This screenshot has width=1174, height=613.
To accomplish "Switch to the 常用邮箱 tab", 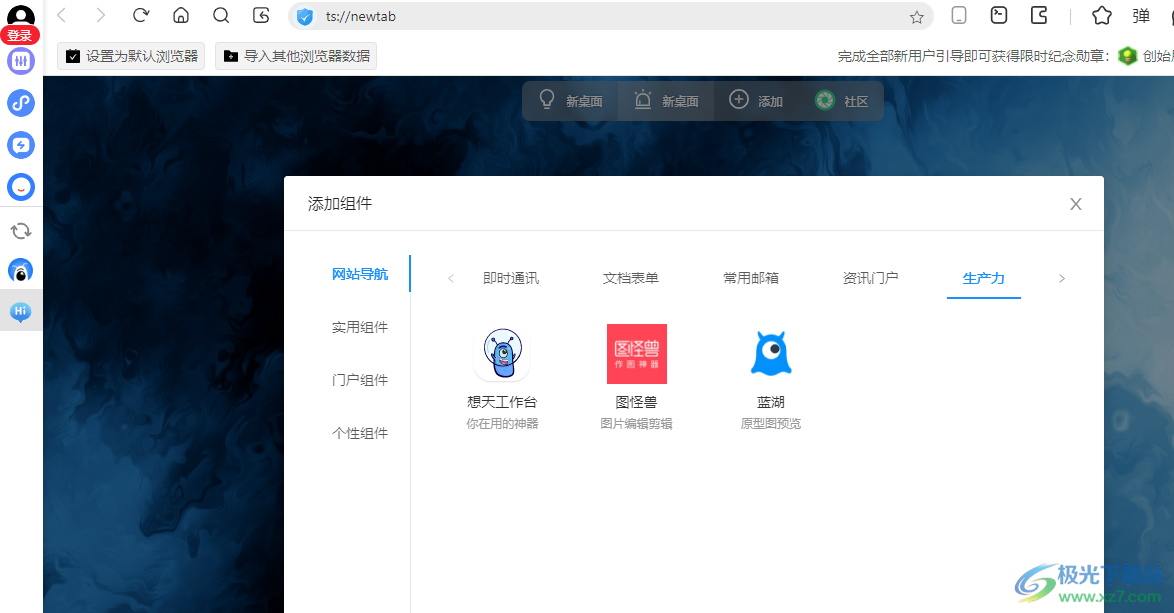I will [x=750, y=277].
